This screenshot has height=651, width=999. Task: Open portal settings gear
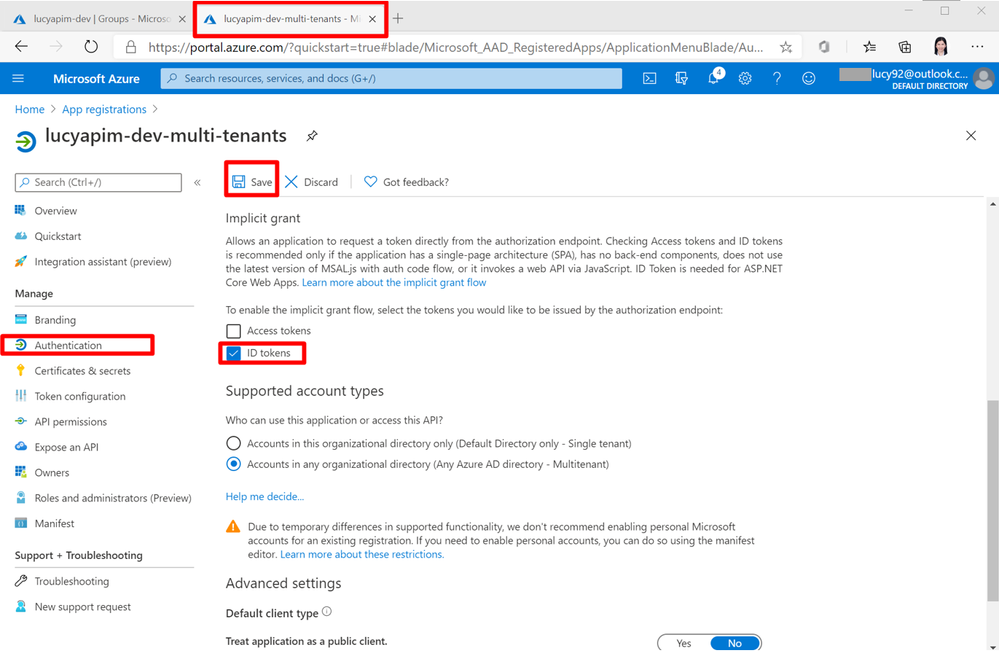(x=745, y=78)
